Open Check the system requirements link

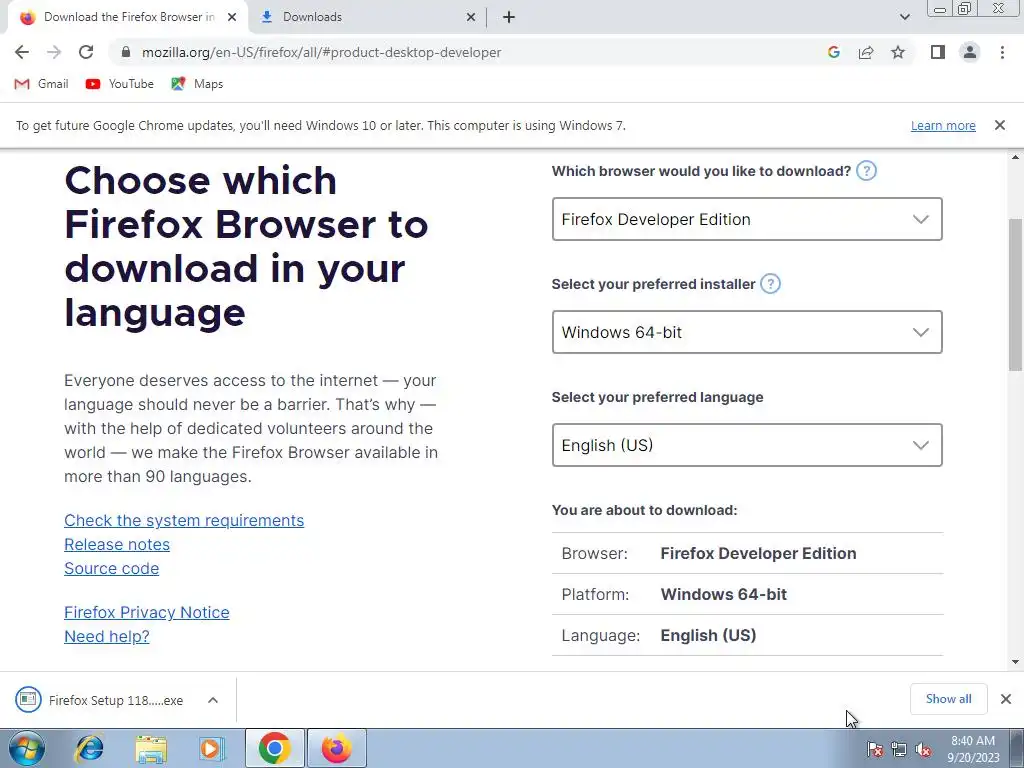pos(184,520)
